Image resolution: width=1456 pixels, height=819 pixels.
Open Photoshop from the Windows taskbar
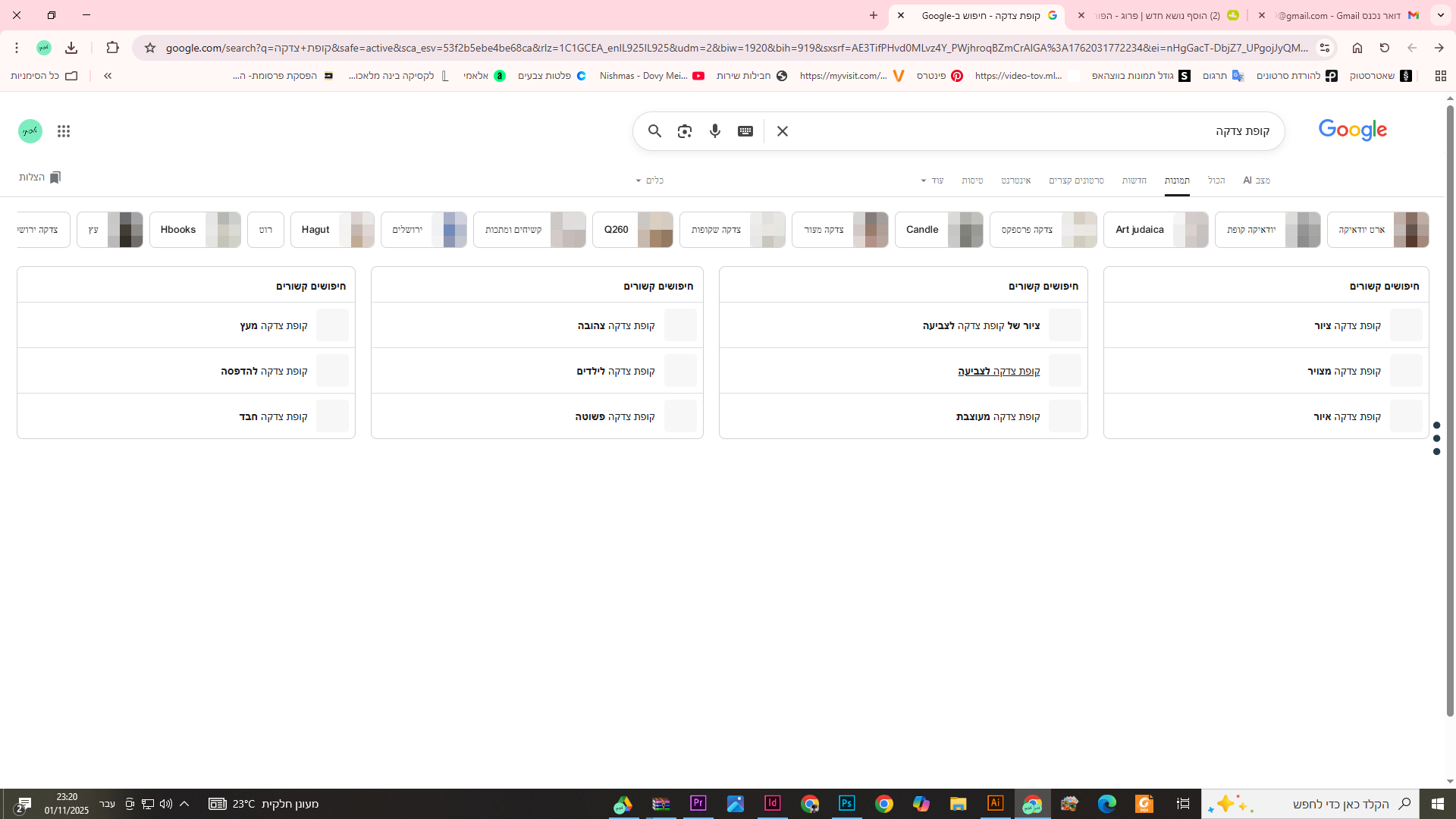pos(846,803)
